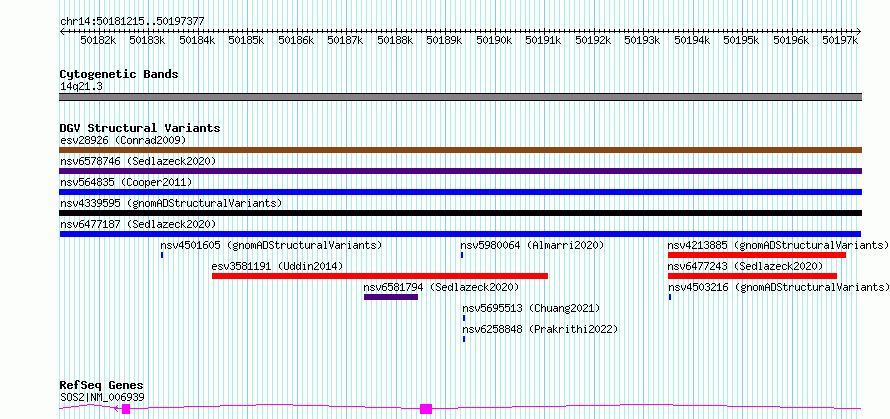The image size is (890, 419).
Task: Open the nsv564835 (Cooper2011) label
Action: click(x=126, y=182)
